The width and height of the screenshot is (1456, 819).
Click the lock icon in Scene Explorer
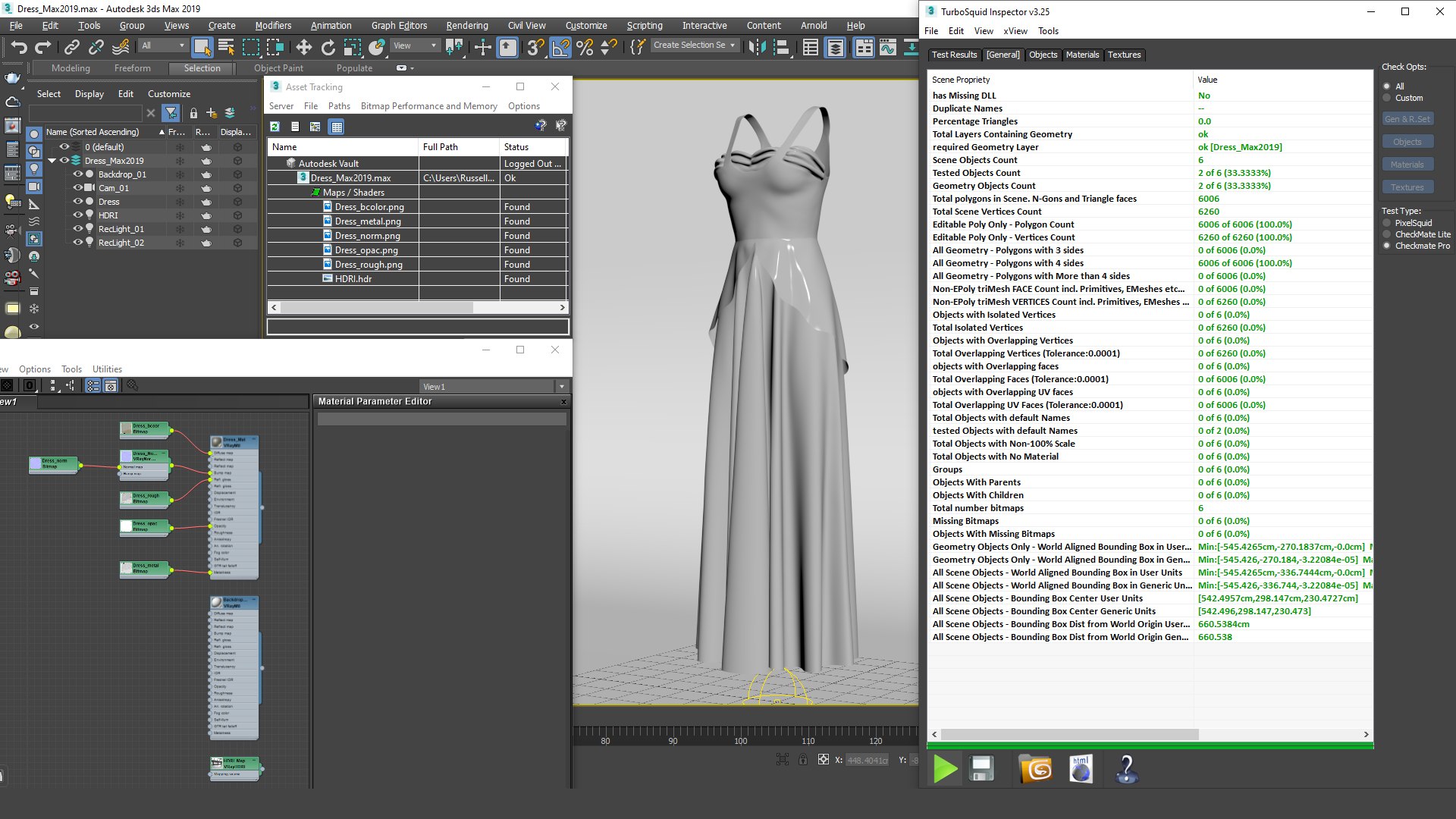[x=193, y=113]
